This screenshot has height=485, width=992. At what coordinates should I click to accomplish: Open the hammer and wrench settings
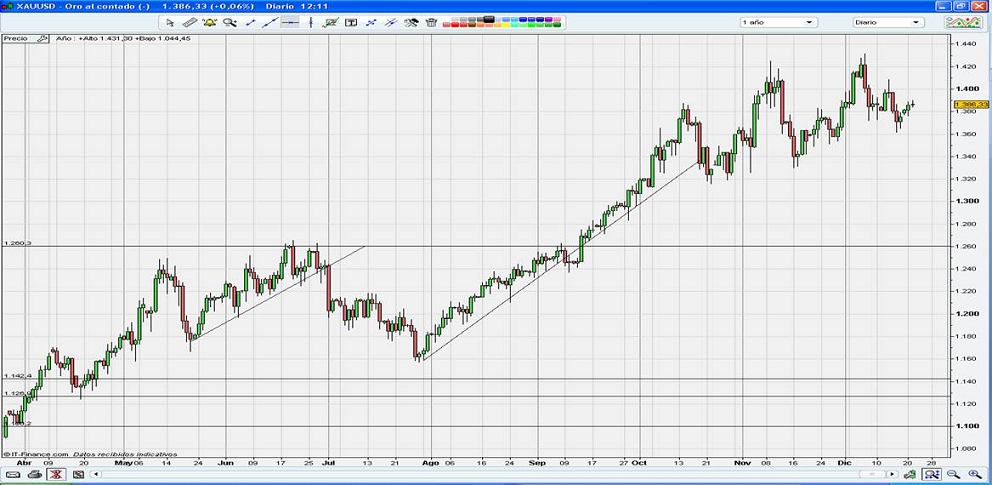[411, 23]
